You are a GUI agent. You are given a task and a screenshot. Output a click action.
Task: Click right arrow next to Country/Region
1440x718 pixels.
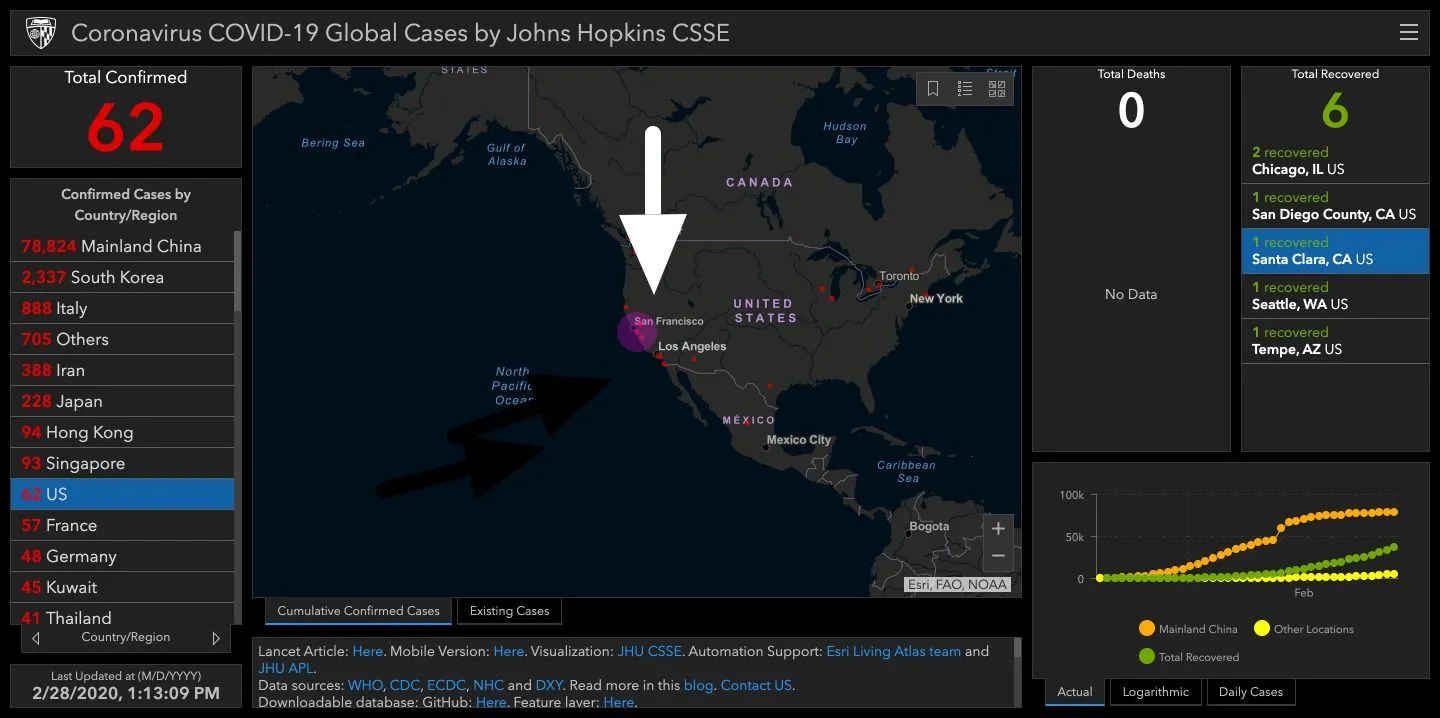click(216, 638)
